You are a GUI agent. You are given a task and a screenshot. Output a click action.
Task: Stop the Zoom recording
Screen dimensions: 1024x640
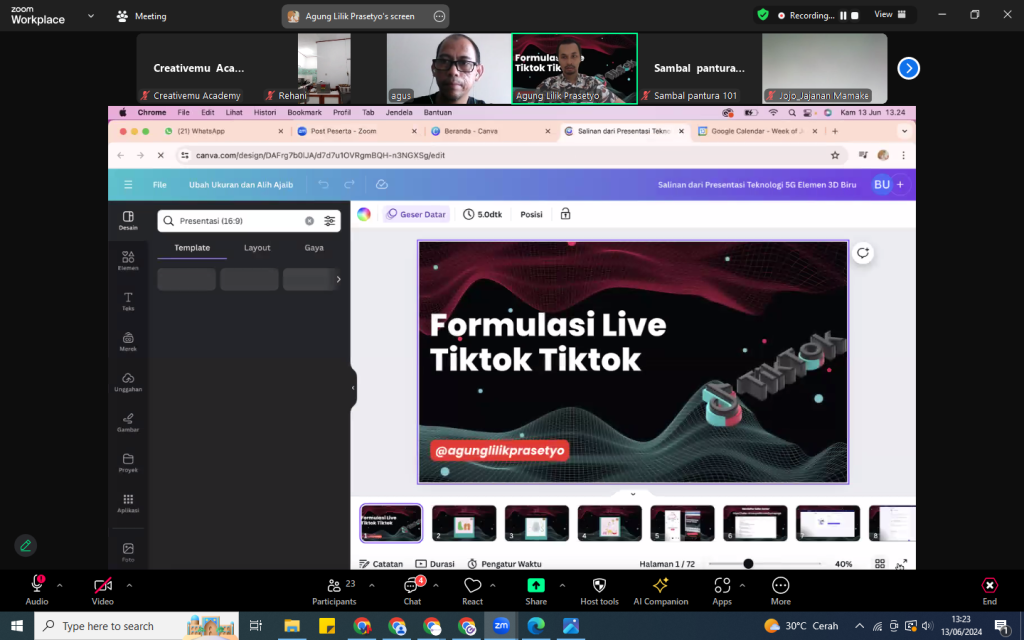point(854,15)
